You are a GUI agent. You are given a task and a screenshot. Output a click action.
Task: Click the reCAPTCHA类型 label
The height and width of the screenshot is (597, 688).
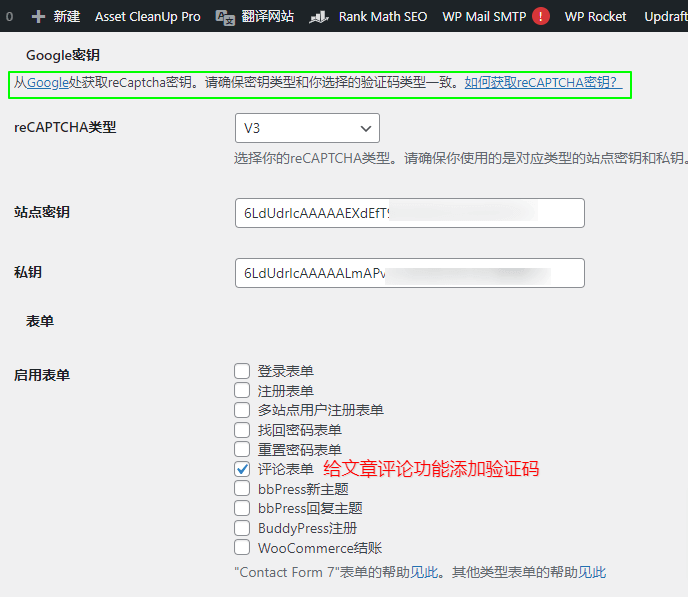point(65,127)
